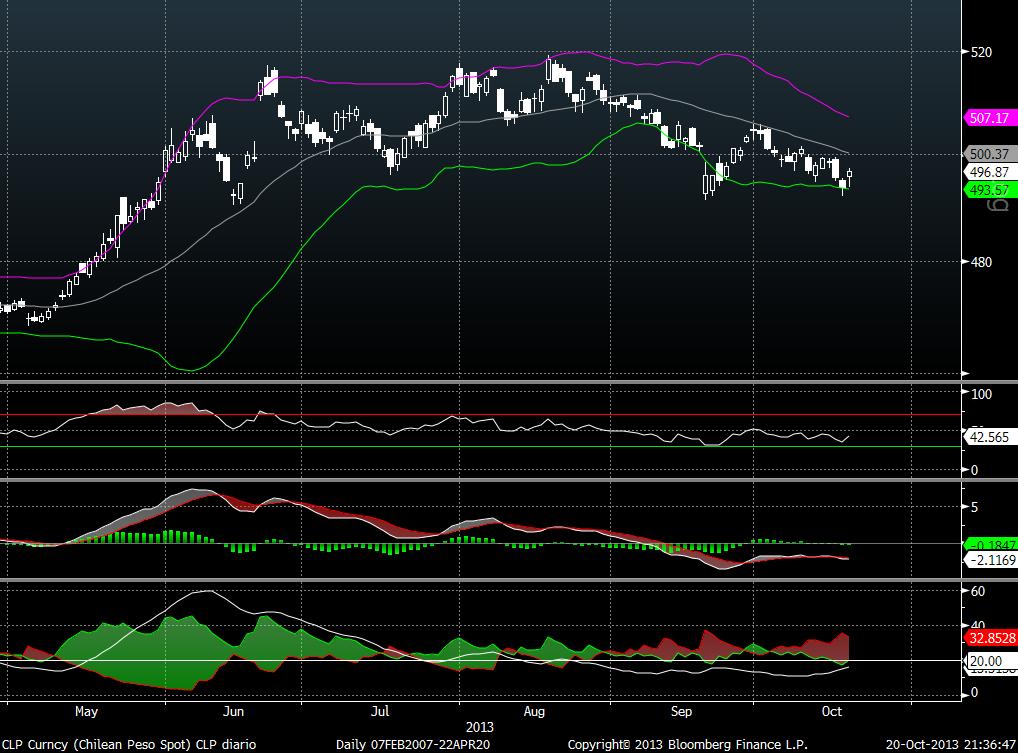Click the 20-Oct-2013 21:36:47 timestamp
Viewport: 1018px width, 753px height.
(951, 745)
